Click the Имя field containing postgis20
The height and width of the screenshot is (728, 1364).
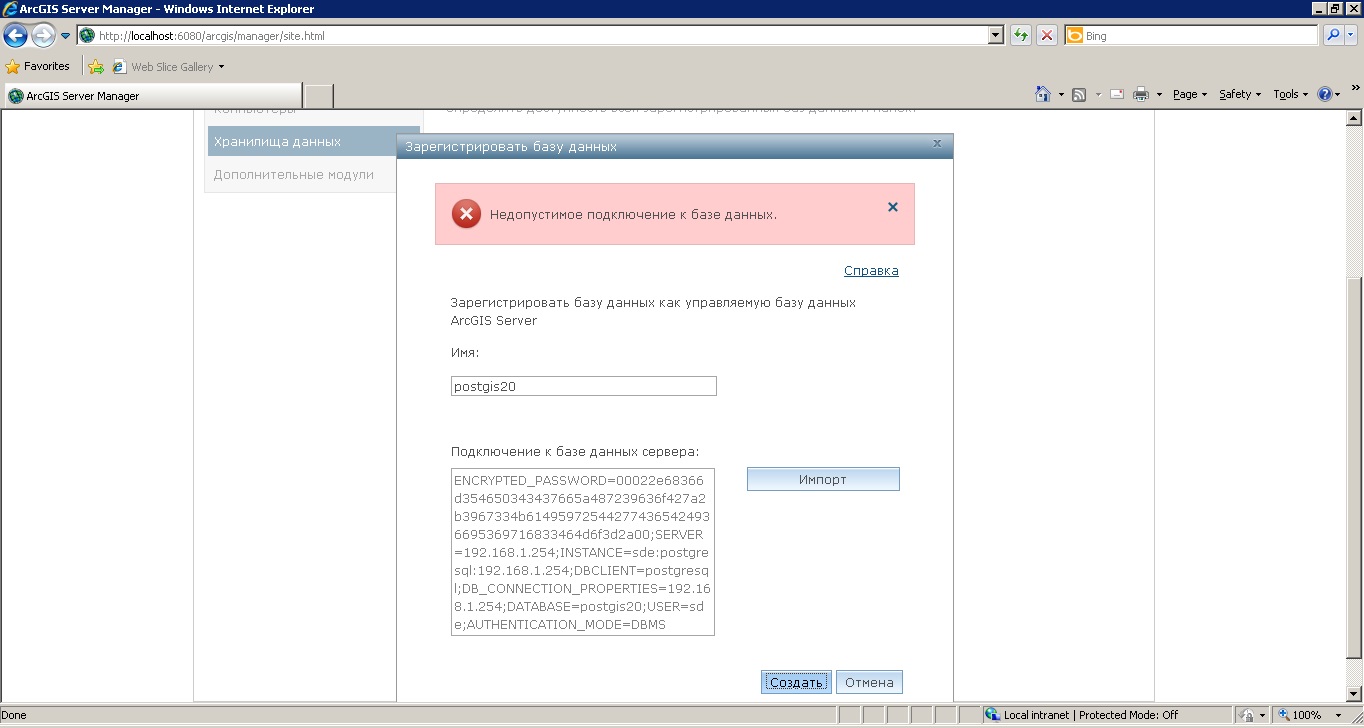[584, 386]
